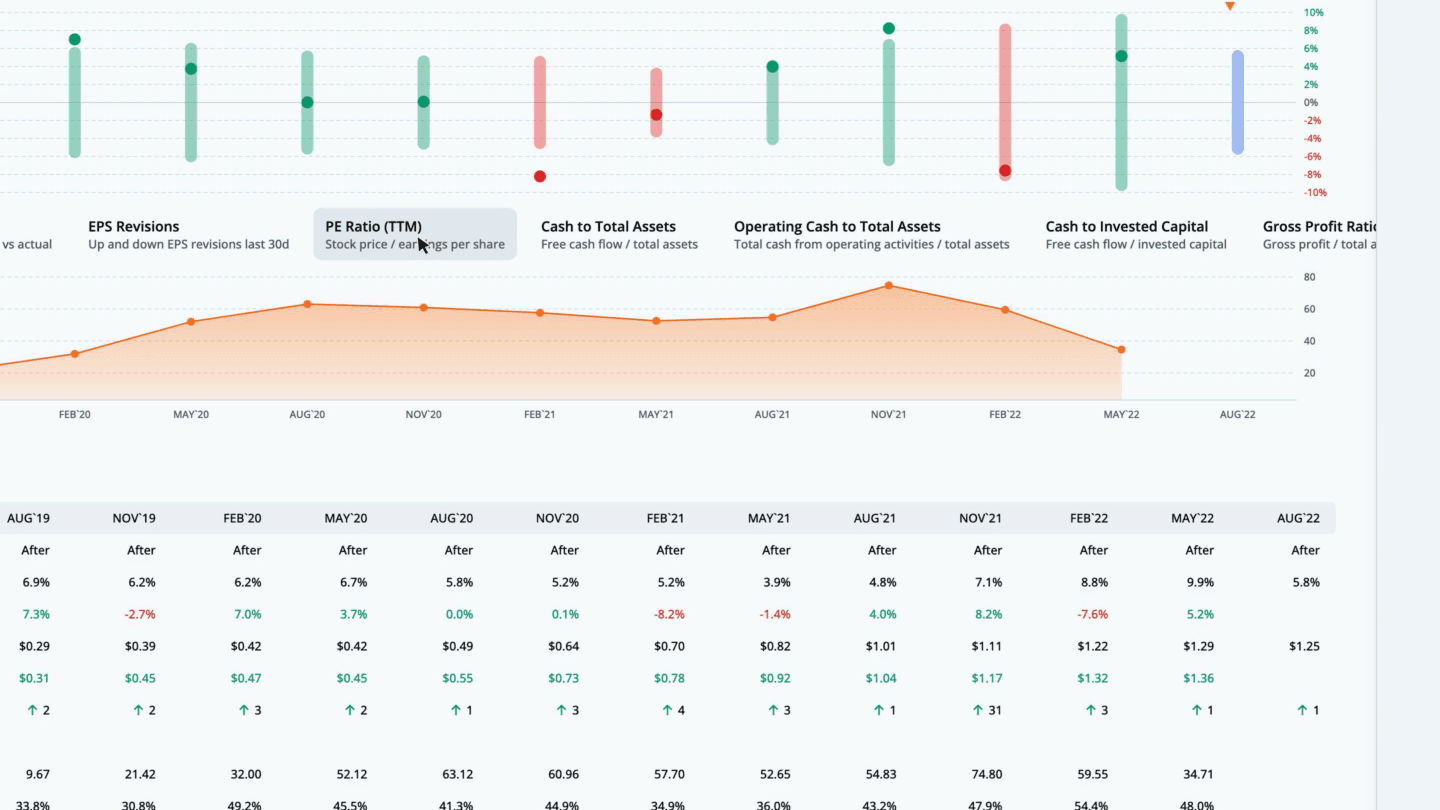Screen dimensions: 1440x810
Task: Click the green dot above the NOV`21 bar
Action: coord(889,28)
